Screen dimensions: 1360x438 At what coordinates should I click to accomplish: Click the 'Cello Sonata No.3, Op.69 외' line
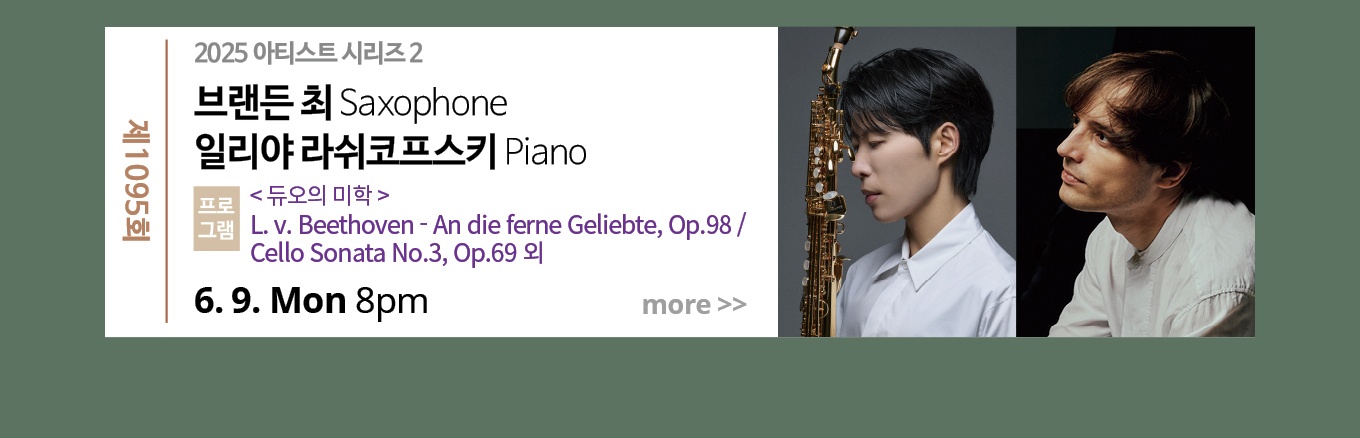pos(396,253)
